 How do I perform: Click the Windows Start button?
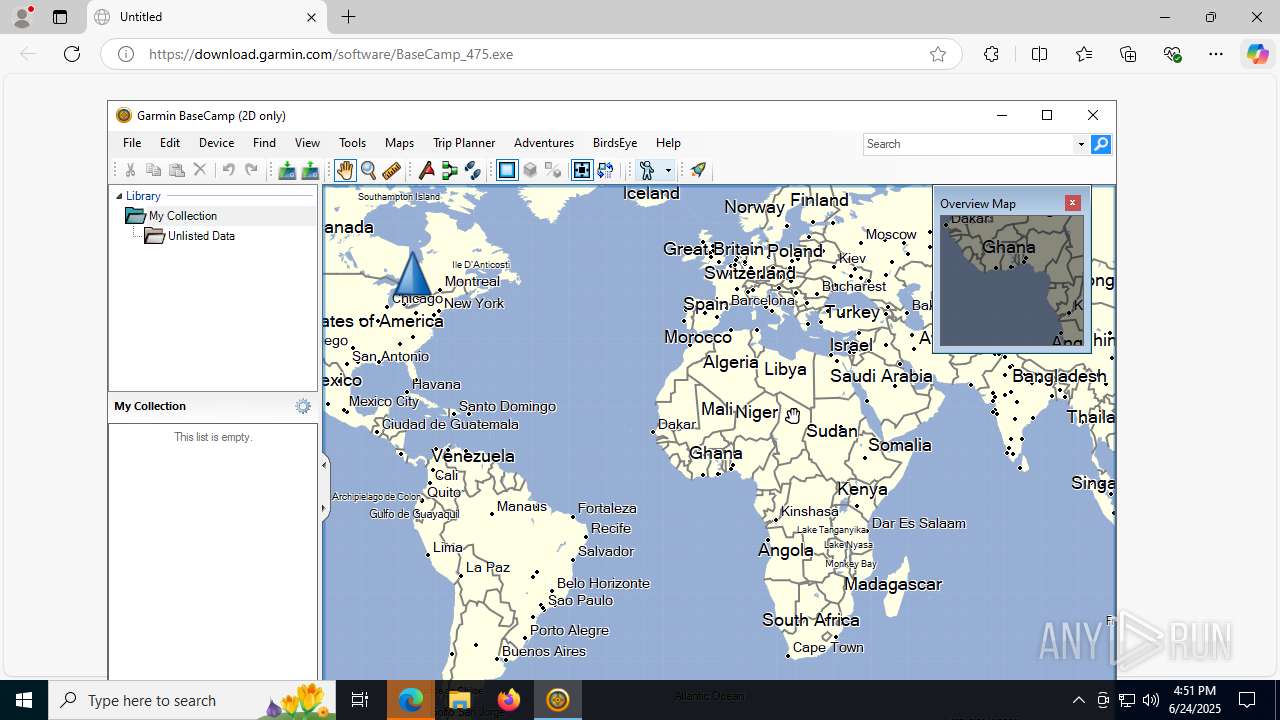click(24, 700)
